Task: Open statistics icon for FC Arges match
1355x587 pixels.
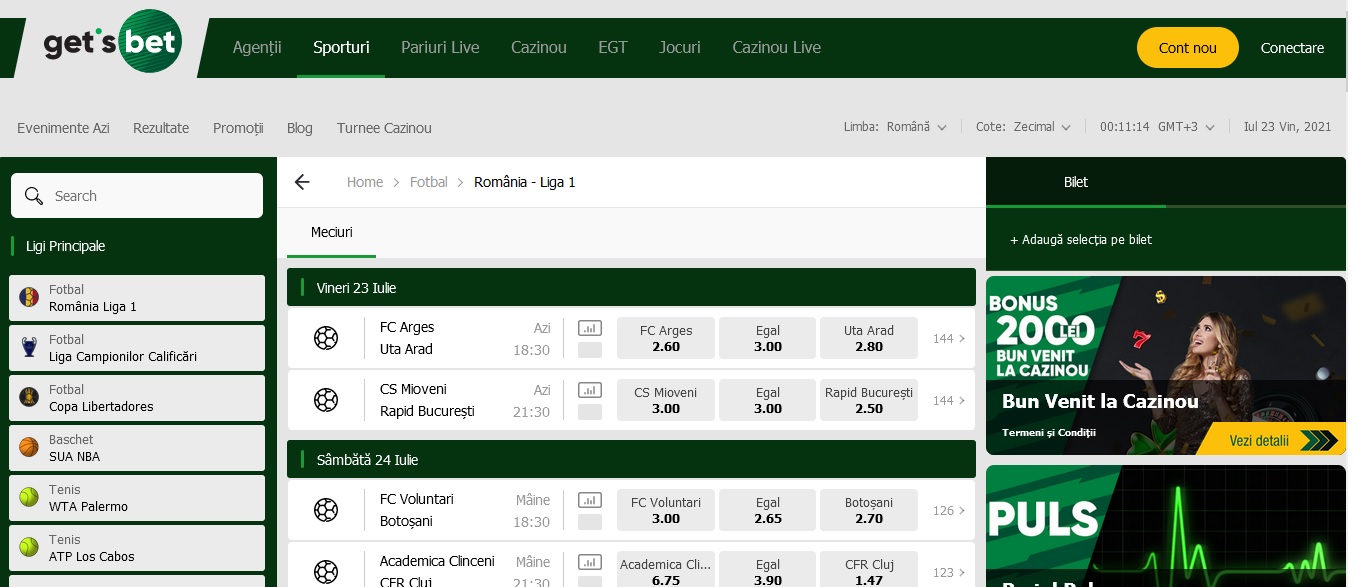Action: 590,327
